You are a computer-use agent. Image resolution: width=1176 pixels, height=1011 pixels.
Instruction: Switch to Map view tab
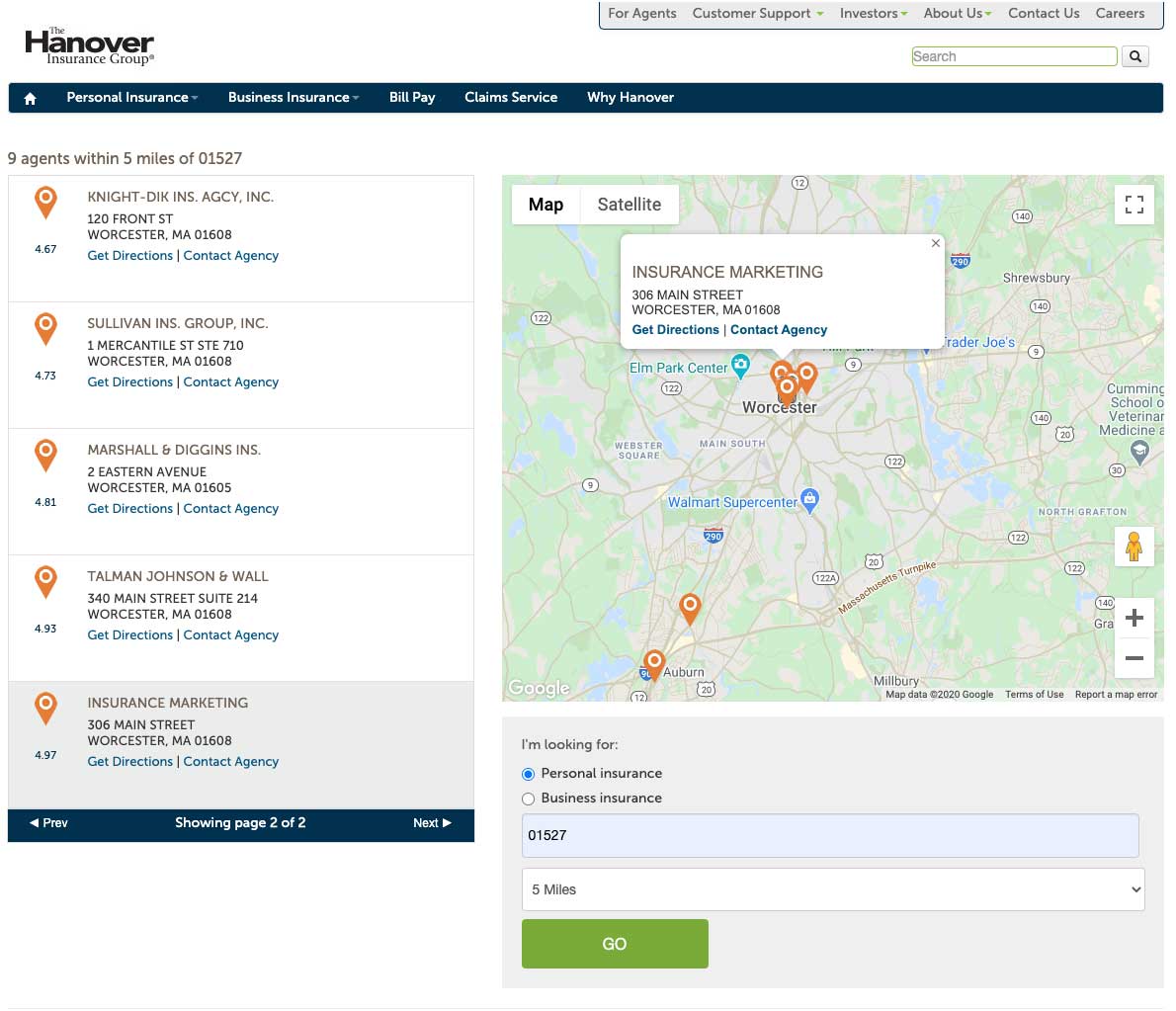pyautogui.click(x=546, y=205)
